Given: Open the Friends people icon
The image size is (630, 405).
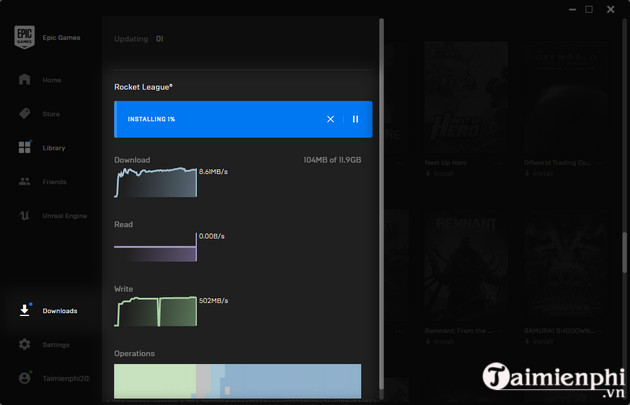Looking at the screenshot, I should [25, 181].
